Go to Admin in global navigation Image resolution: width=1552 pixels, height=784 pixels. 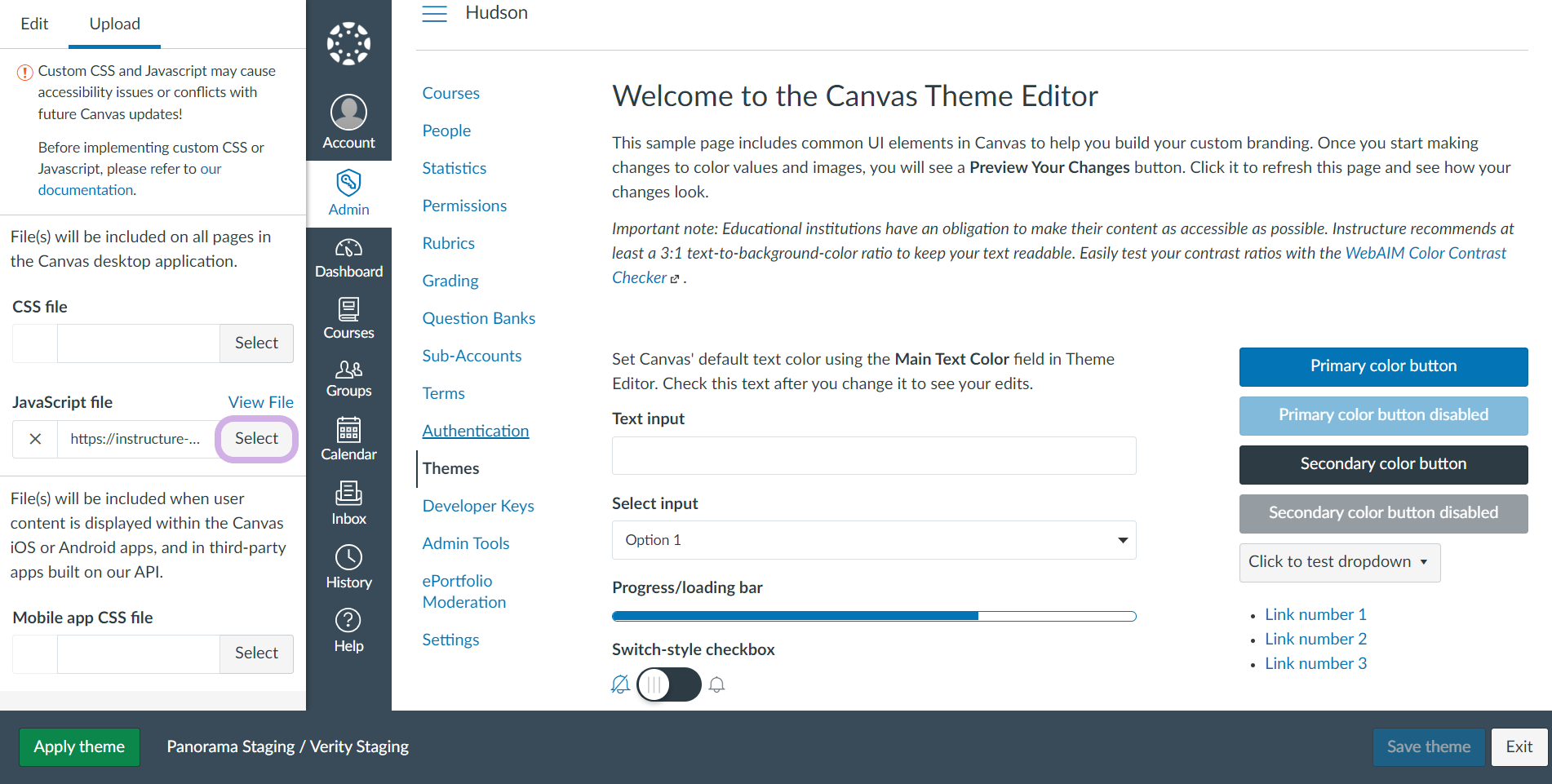[x=348, y=193]
